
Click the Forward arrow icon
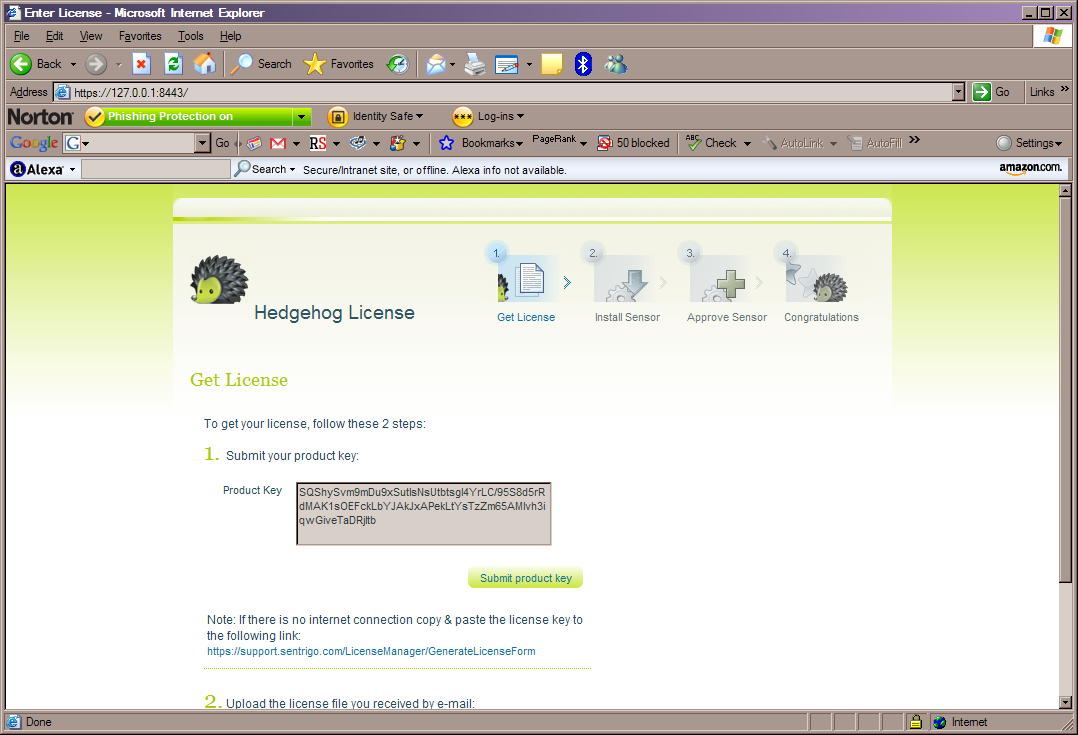(96, 64)
